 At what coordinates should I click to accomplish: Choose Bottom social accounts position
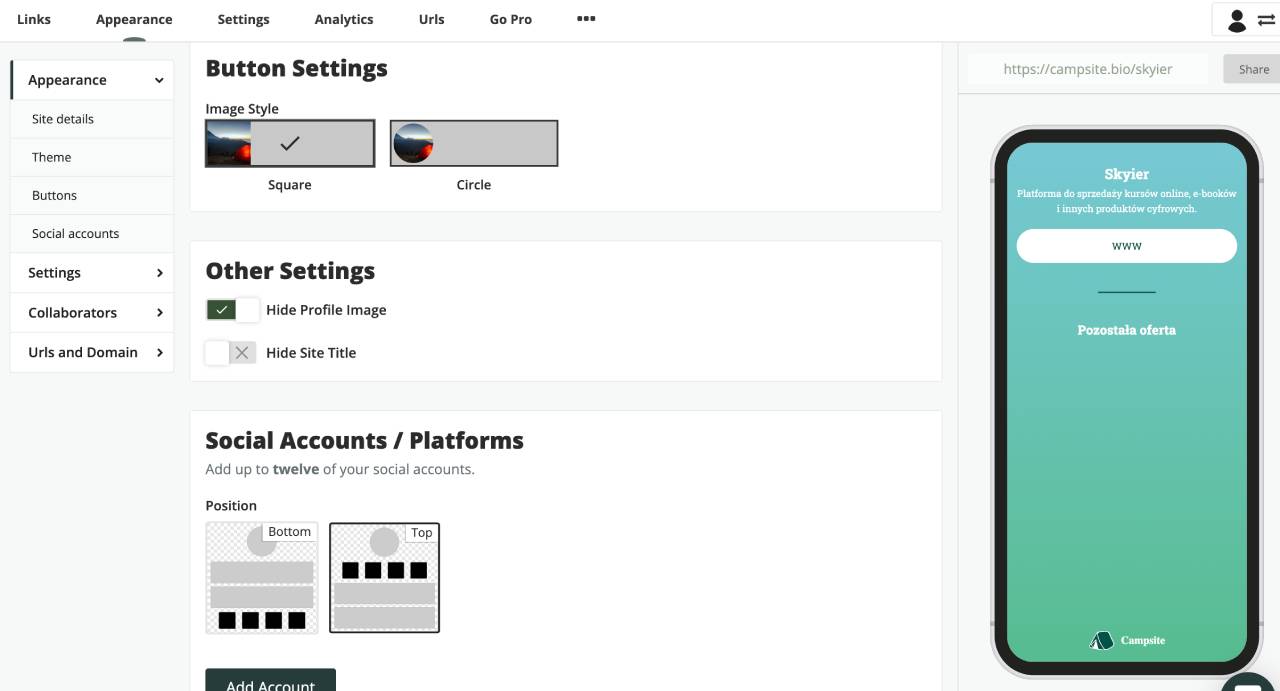pyautogui.click(x=262, y=578)
